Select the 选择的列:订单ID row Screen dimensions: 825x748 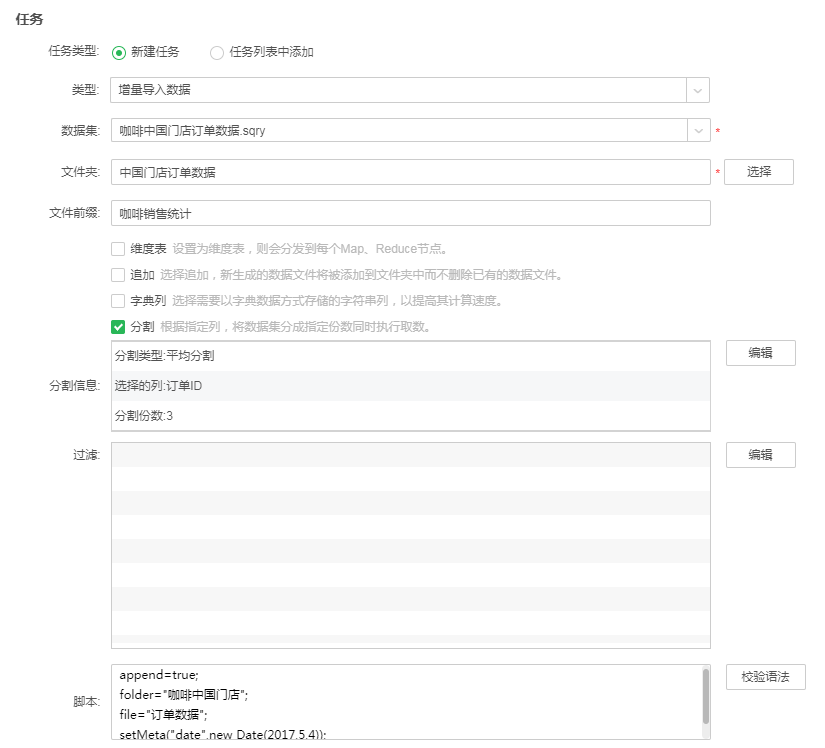pos(410,386)
